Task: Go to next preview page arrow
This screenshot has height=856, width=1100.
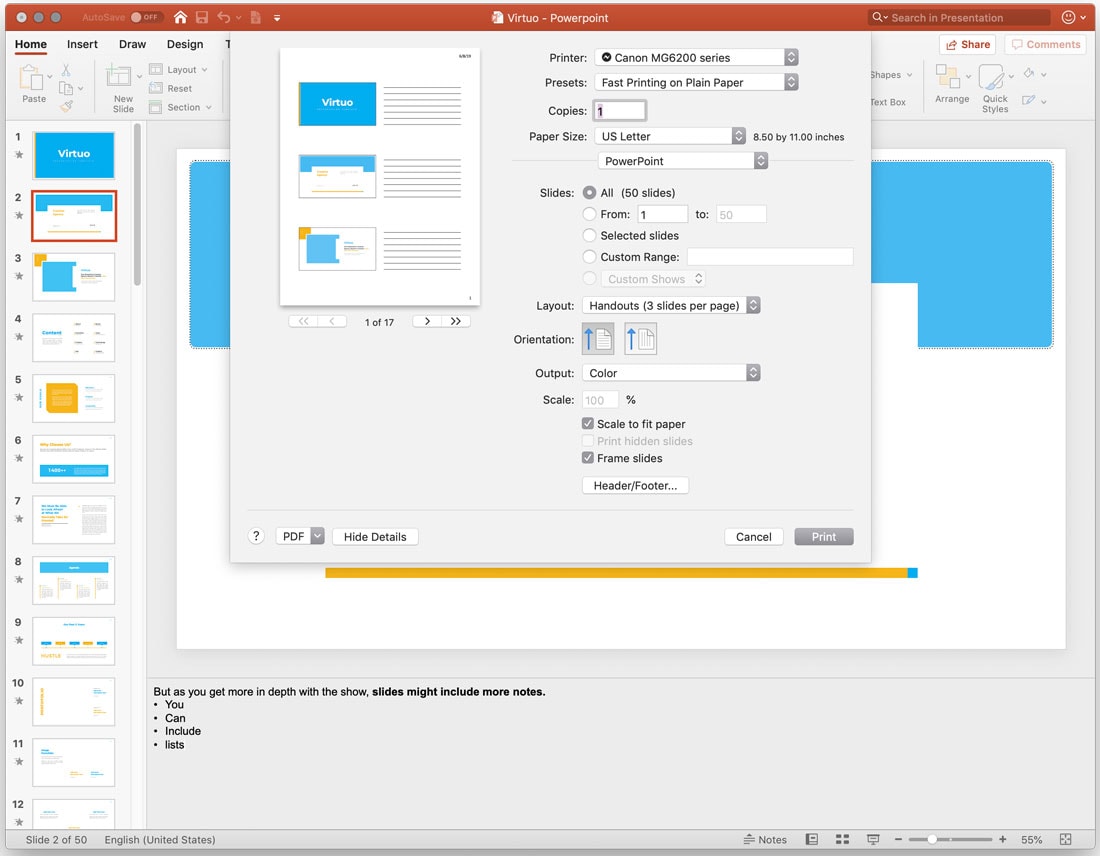Action: pyautogui.click(x=427, y=321)
